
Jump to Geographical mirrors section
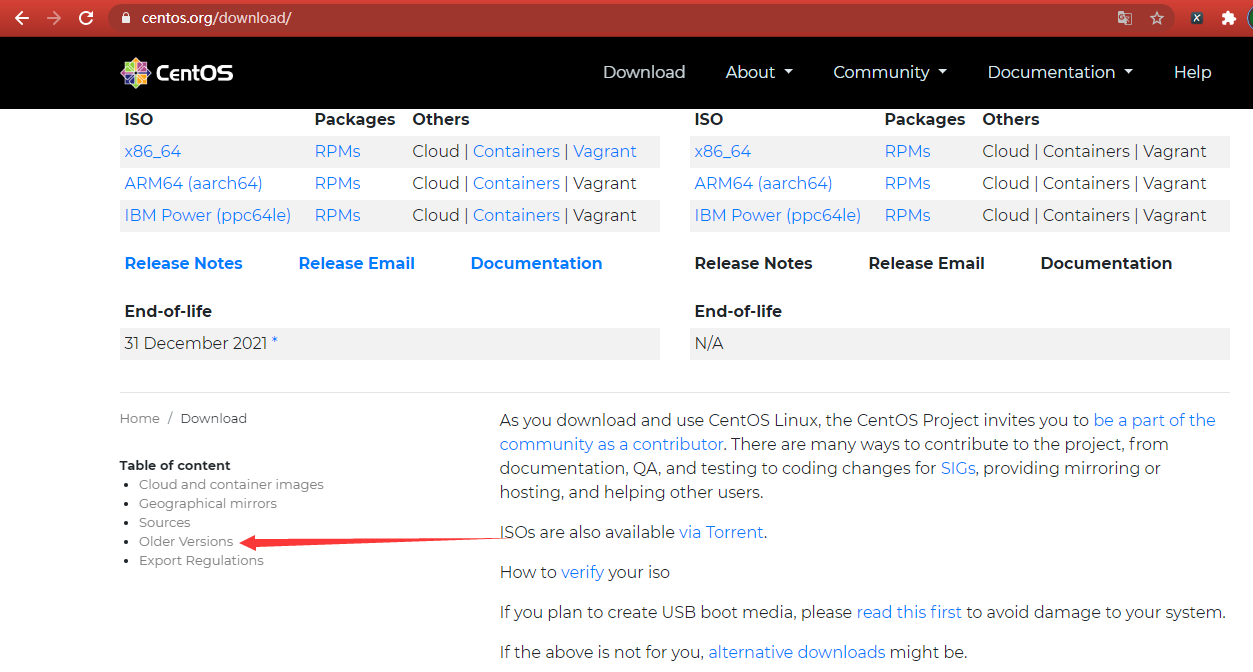[208, 503]
